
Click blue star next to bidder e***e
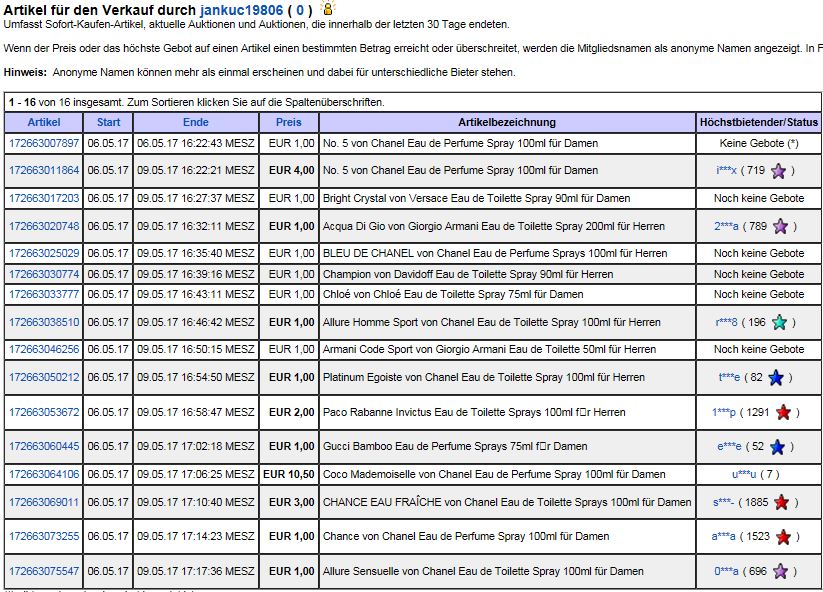pos(777,447)
